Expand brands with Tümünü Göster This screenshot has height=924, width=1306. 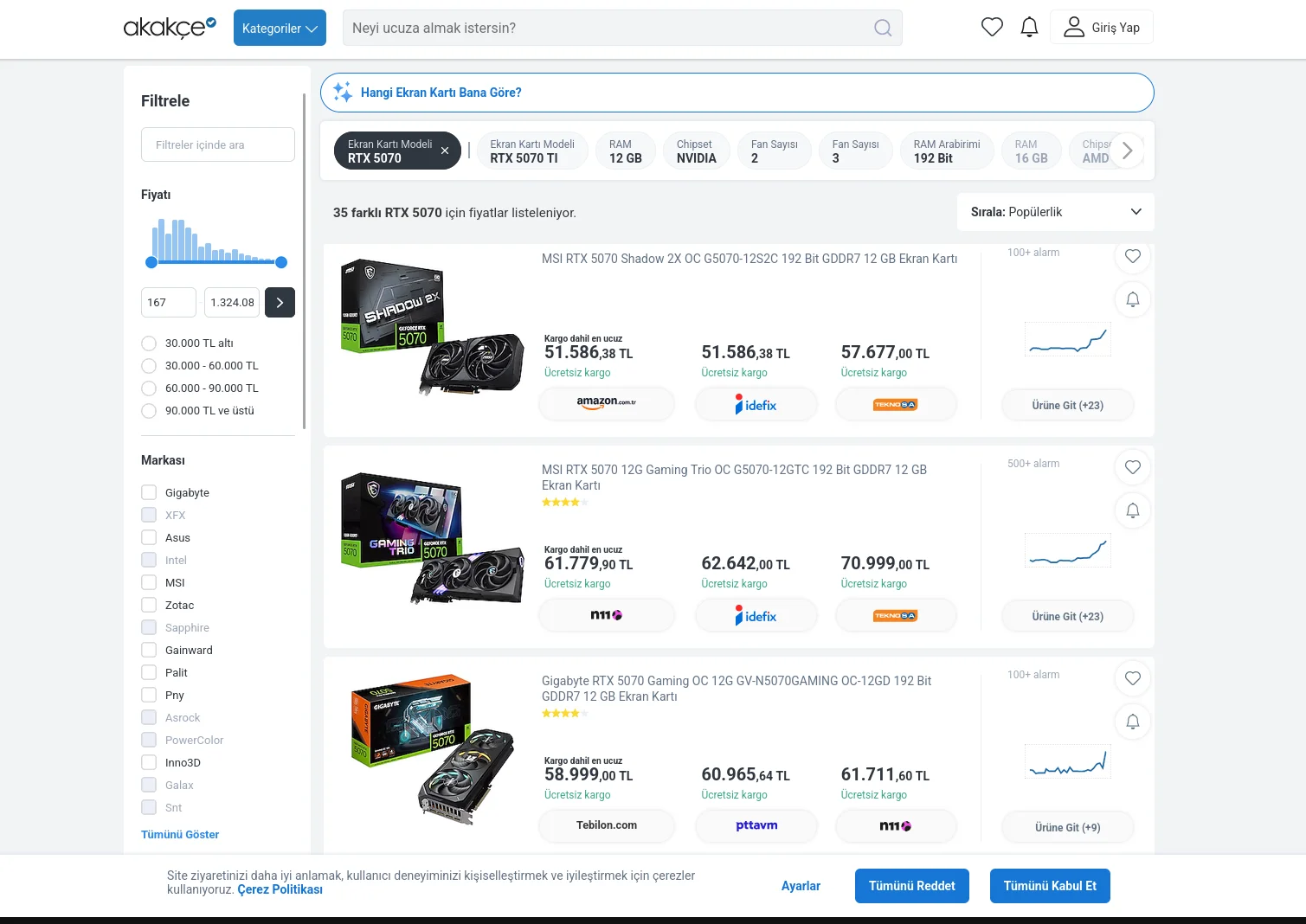[180, 835]
